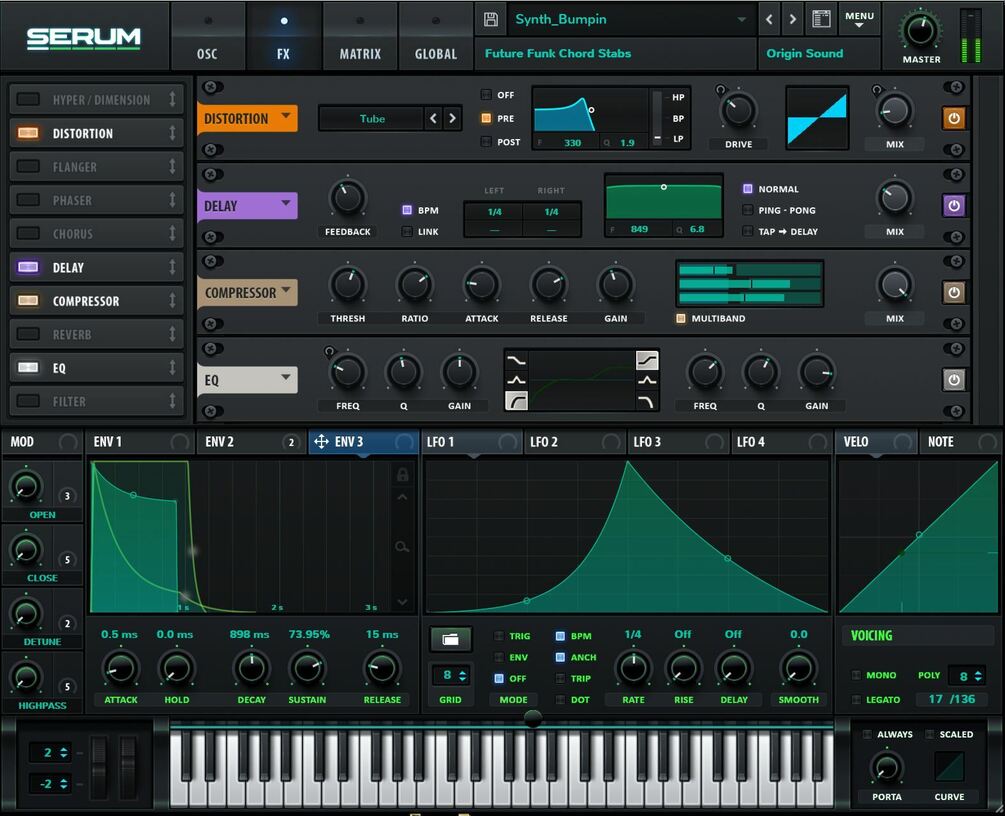Viewport: 1005px width, 816px height.
Task: Toggle Compressor effect power button
Action: coord(954,292)
